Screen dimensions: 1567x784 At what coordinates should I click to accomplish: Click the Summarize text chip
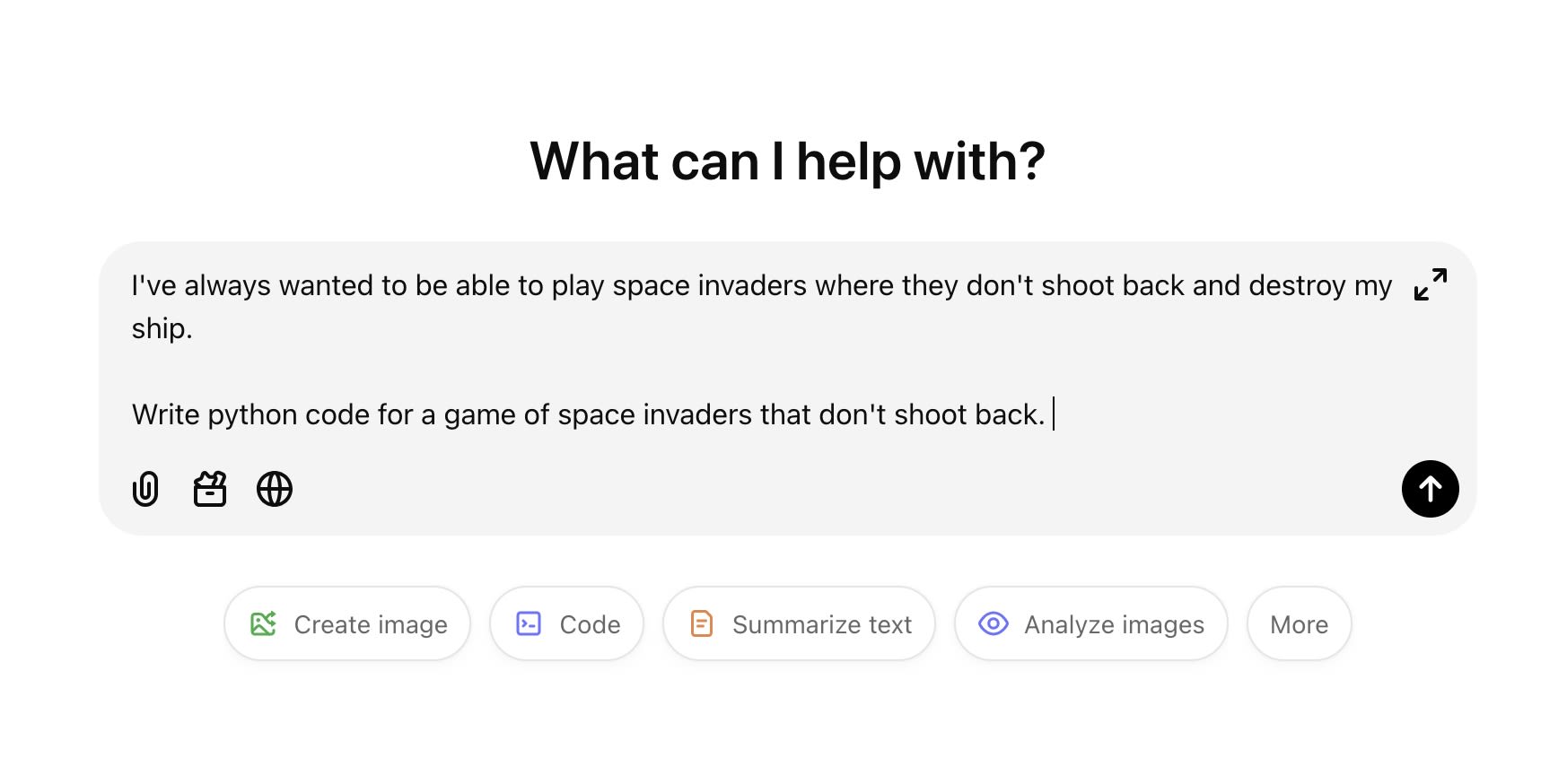pos(799,623)
